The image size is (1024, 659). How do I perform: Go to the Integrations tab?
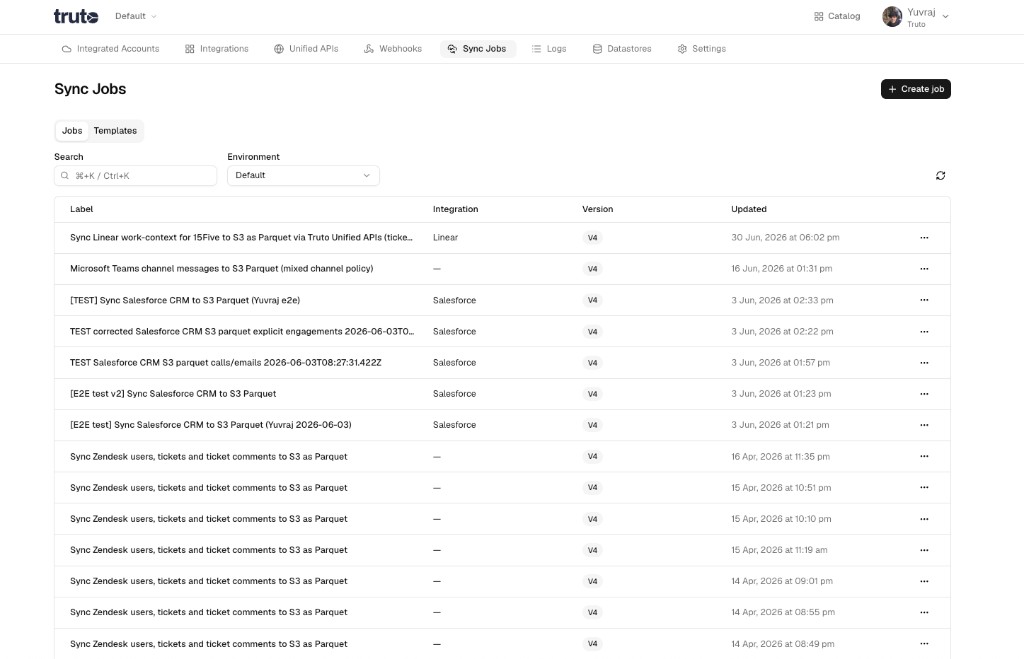[x=217, y=49]
